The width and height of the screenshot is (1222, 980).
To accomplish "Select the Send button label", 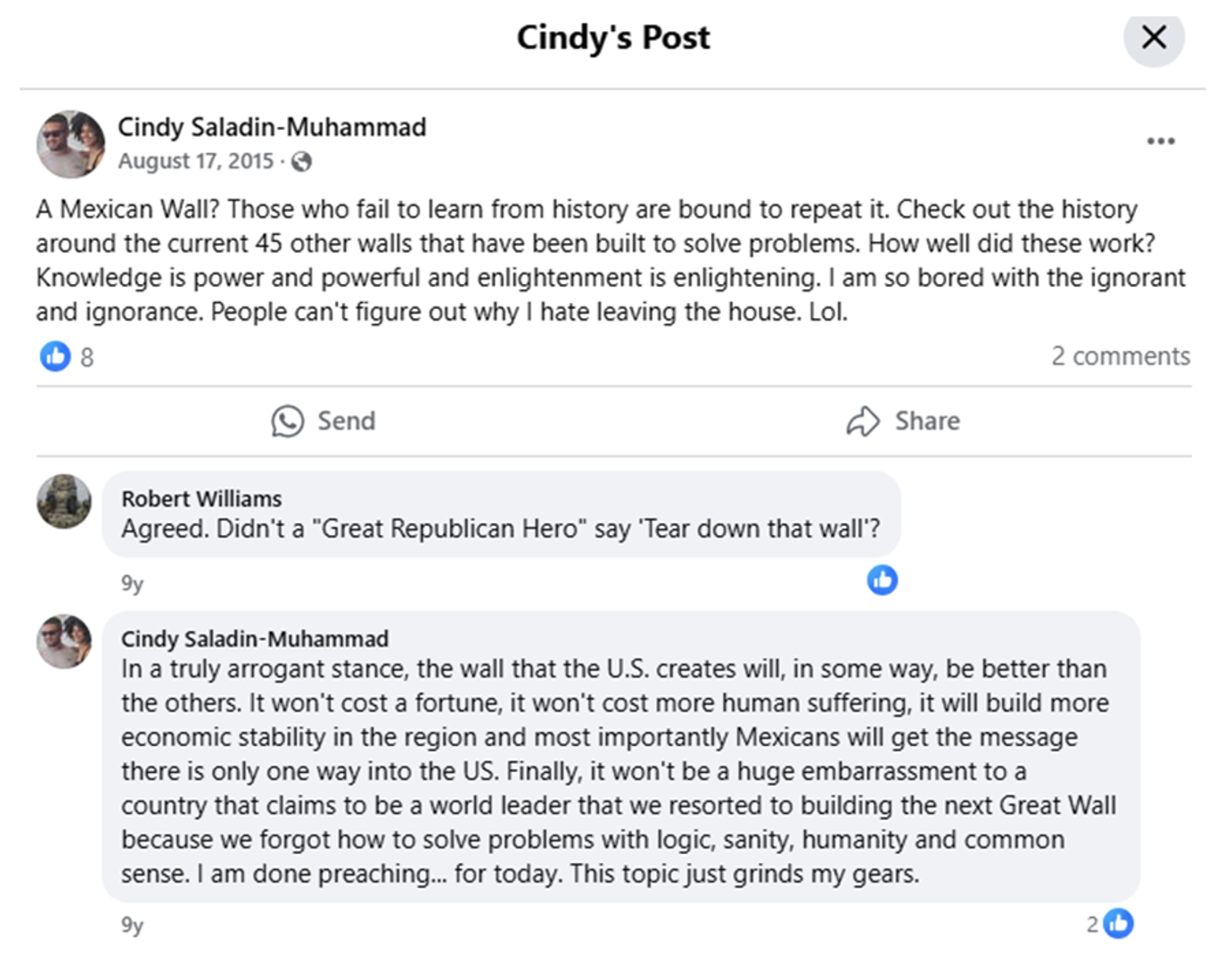I will [347, 421].
